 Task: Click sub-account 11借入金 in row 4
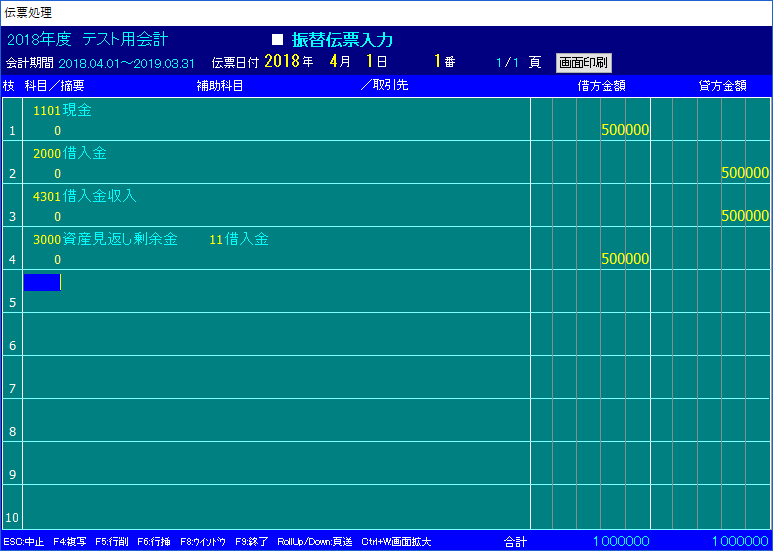239,239
